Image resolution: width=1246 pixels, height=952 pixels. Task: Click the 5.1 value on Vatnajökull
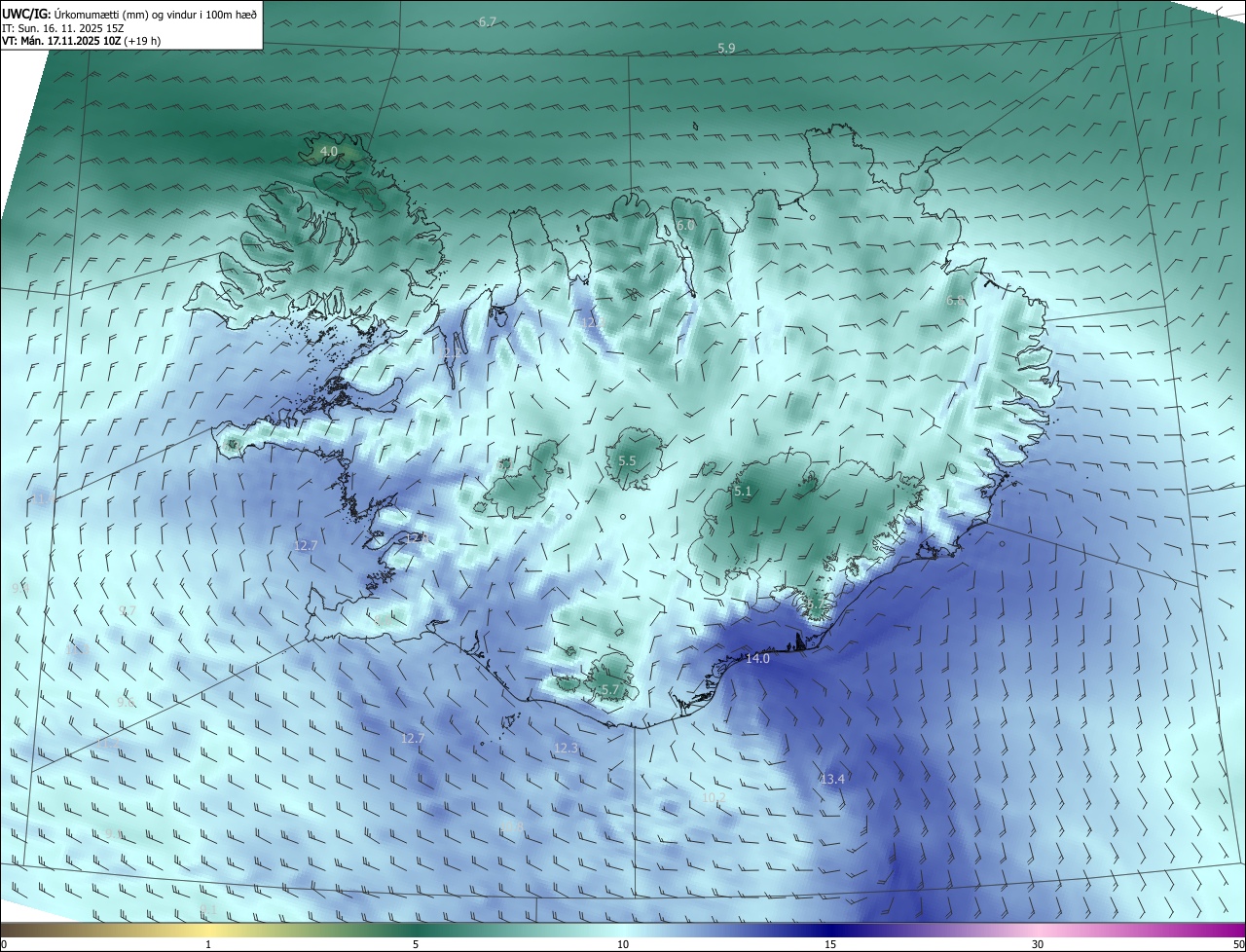743,492
